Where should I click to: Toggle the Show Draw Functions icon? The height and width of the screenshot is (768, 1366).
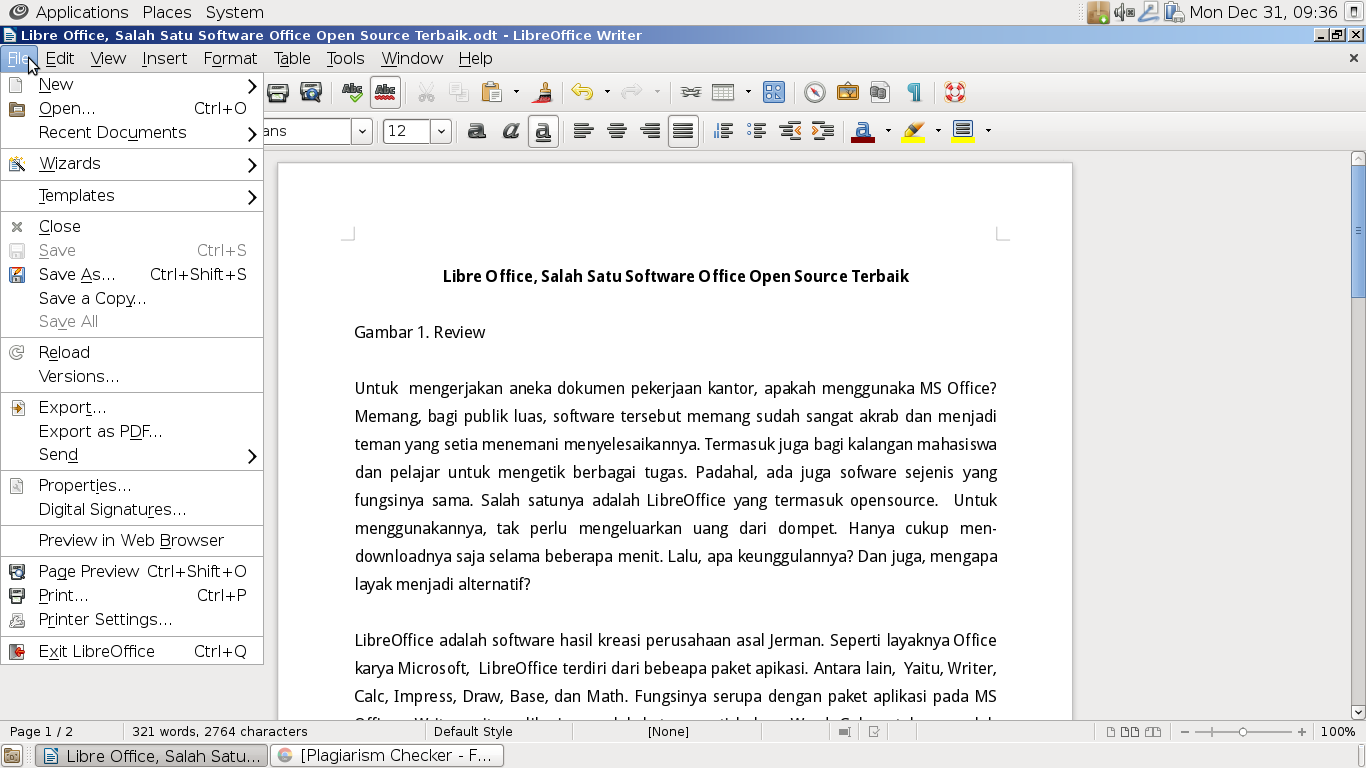[x=774, y=93]
